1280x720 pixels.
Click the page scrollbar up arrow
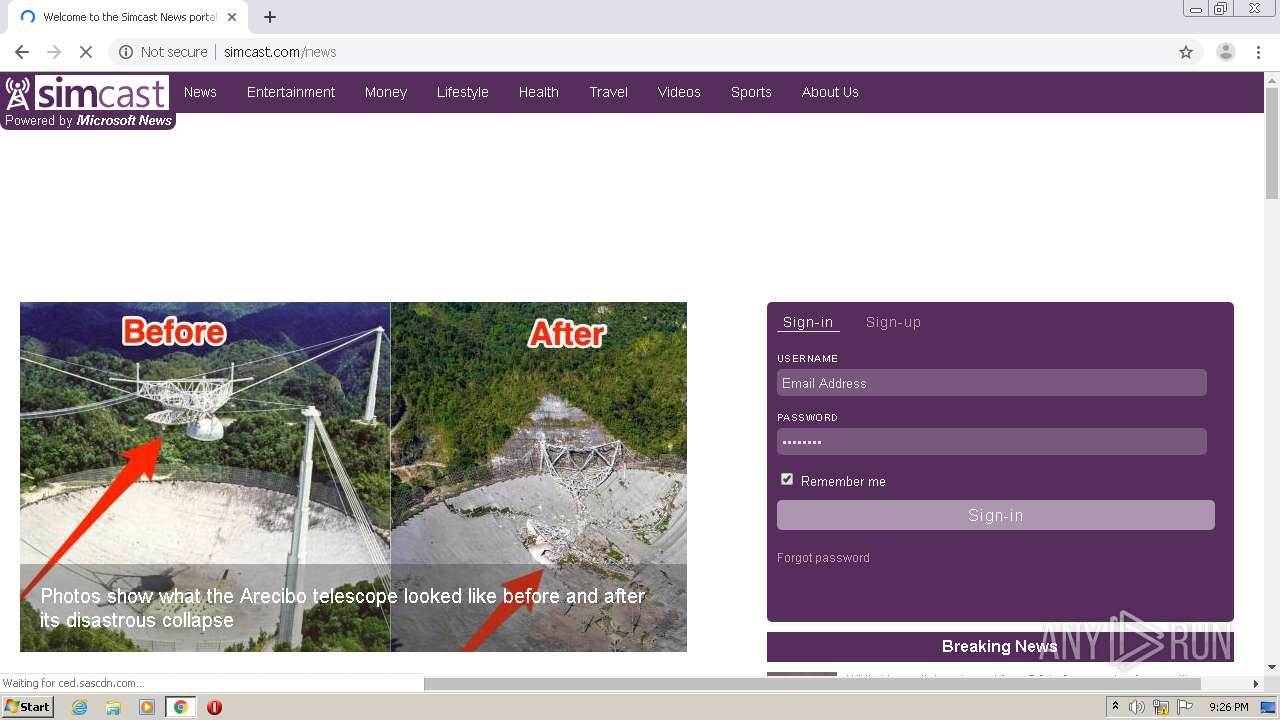click(x=1272, y=78)
